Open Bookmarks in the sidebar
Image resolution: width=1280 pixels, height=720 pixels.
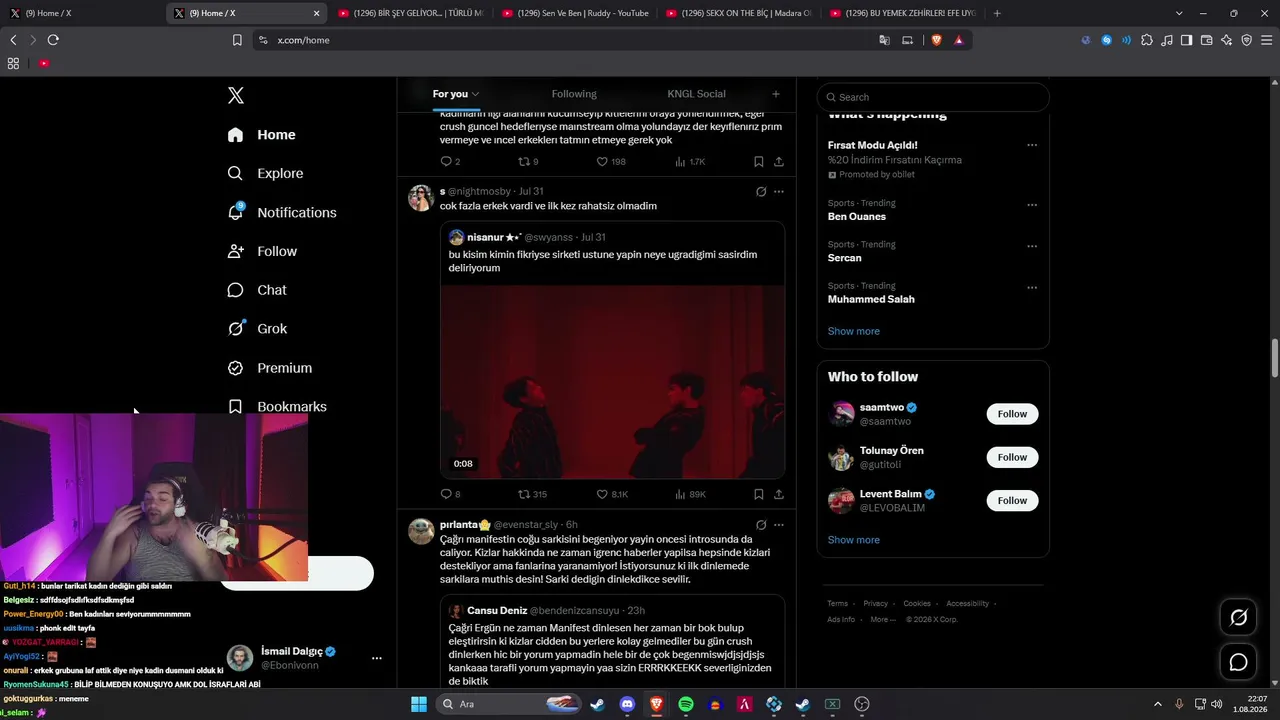(277, 407)
